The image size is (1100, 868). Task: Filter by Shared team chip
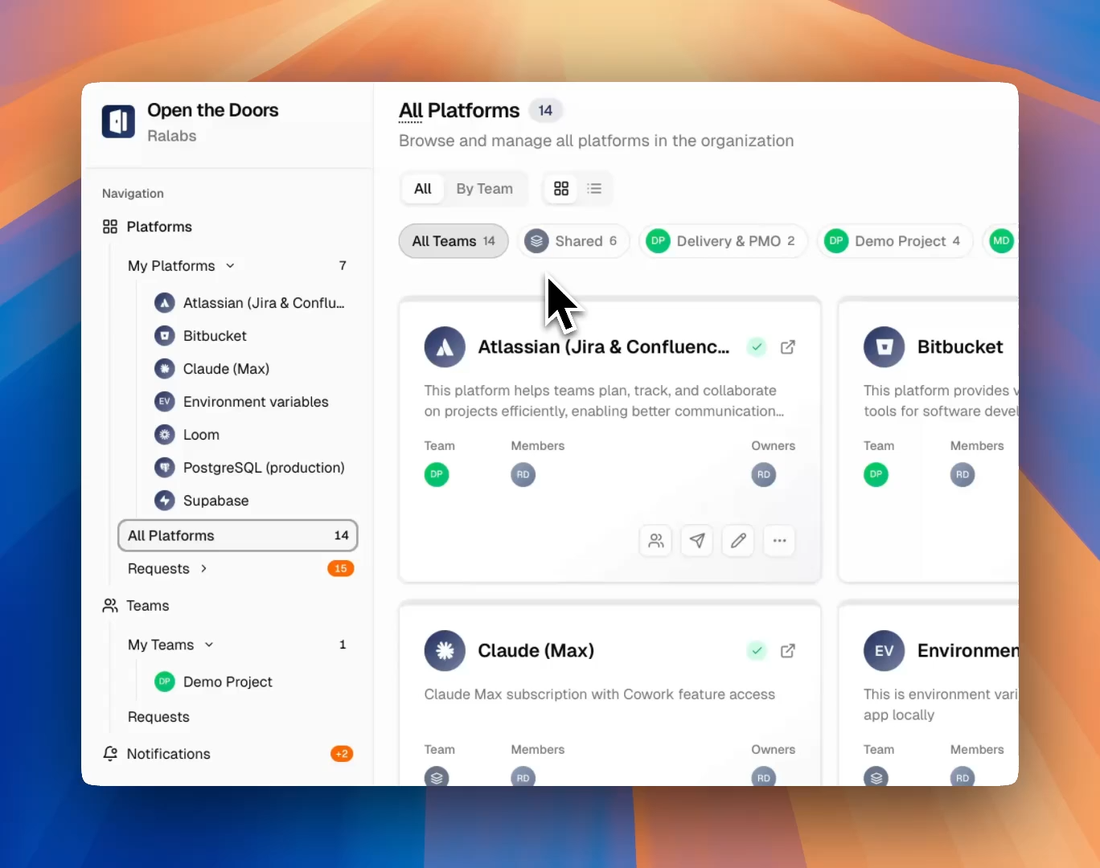573,241
